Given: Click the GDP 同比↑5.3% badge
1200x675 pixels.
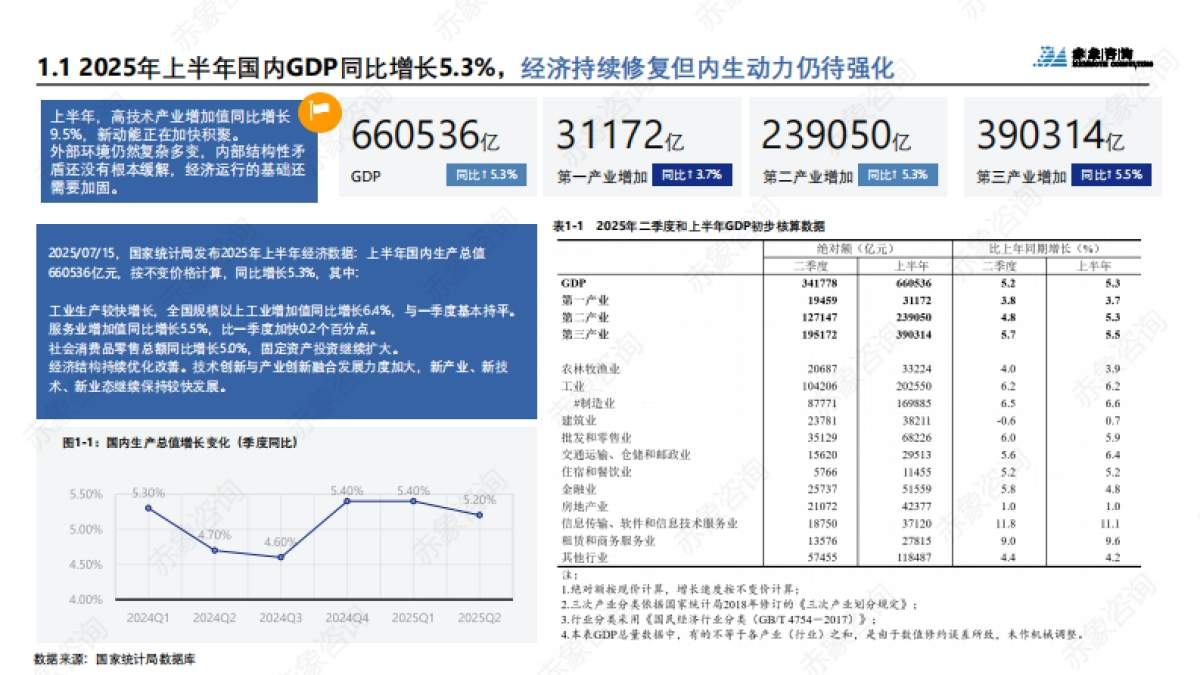Looking at the screenshot, I should click(x=486, y=175).
